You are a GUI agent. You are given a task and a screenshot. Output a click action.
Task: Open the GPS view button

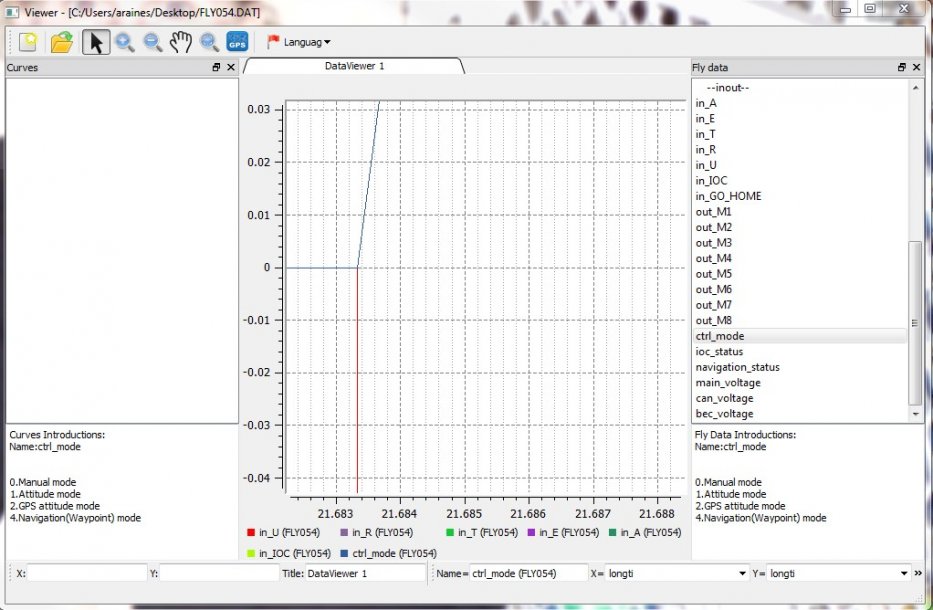point(237,42)
